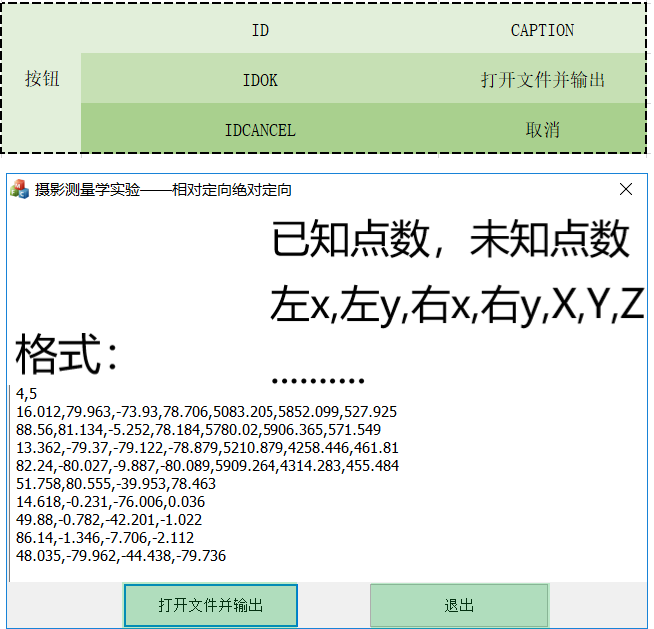Click the application icon in the title bar
The height and width of the screenshot is (629, 654).
click(20, 189)
